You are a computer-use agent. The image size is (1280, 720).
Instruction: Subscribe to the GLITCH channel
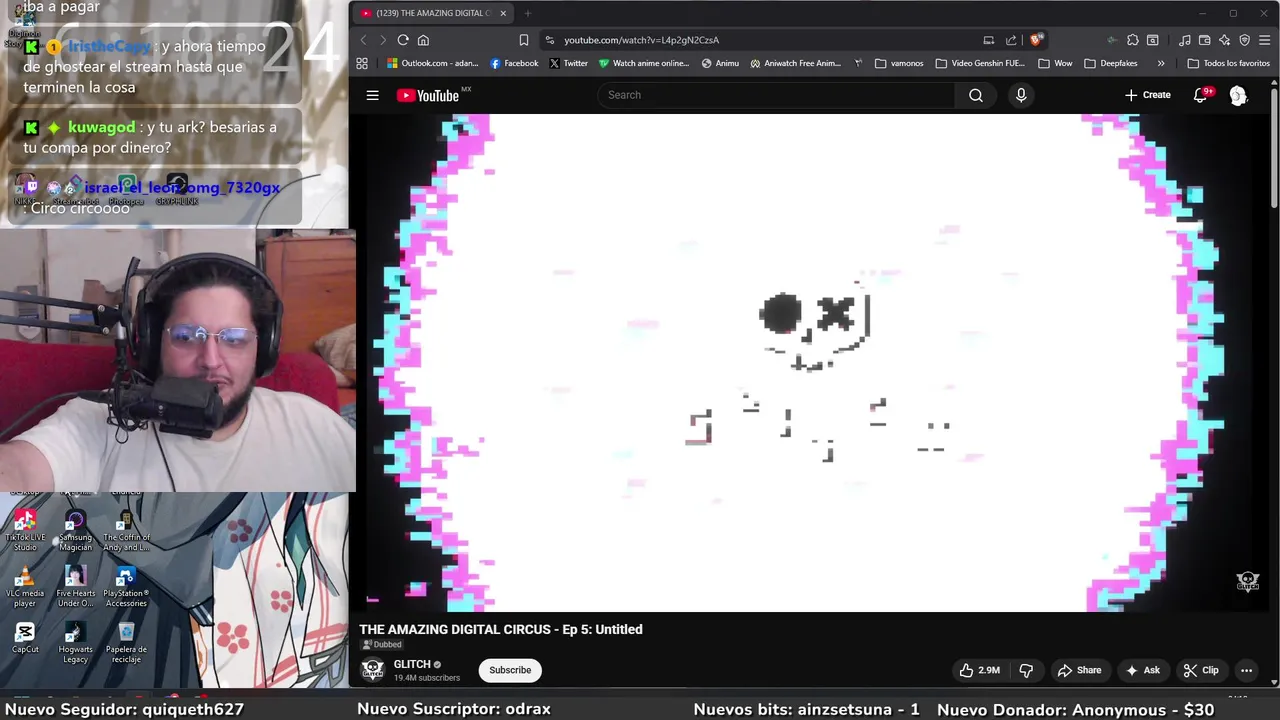pos(510,670)
